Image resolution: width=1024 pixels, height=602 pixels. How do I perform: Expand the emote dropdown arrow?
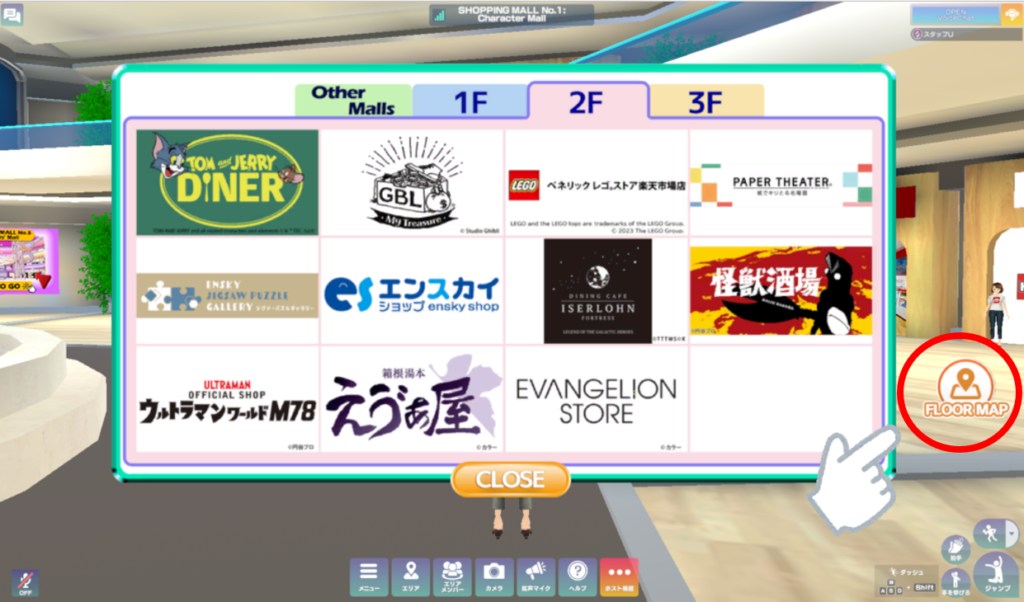click(1012, 533)
